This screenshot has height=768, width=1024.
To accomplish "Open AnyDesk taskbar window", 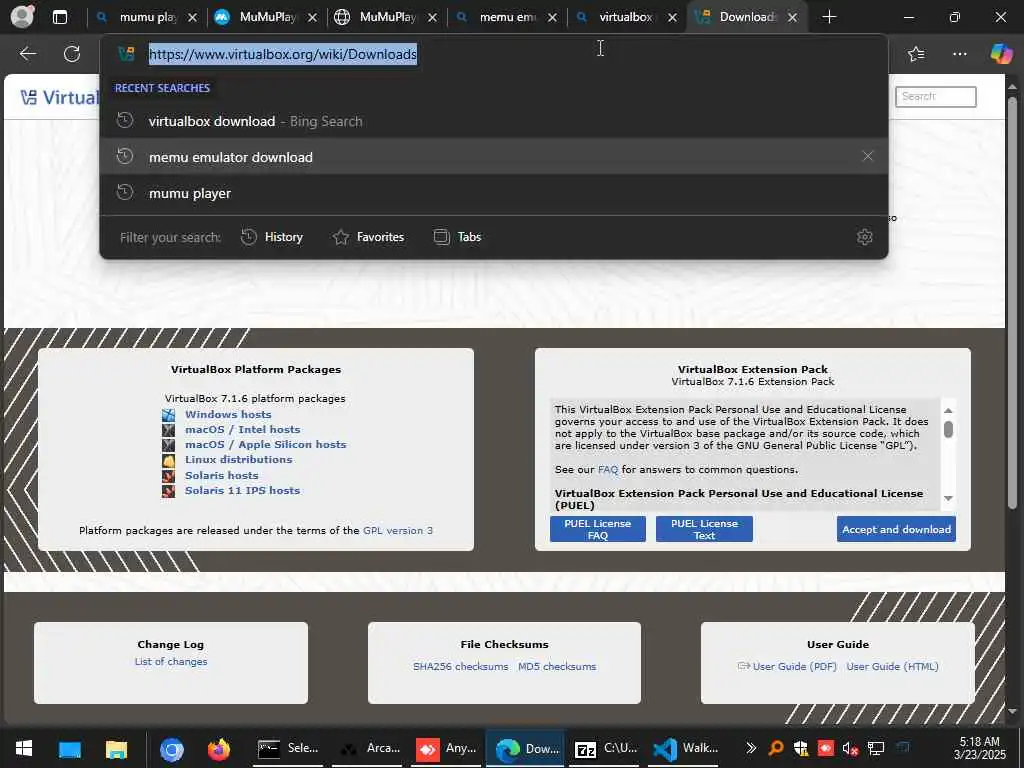I will [x=447, y=748].
